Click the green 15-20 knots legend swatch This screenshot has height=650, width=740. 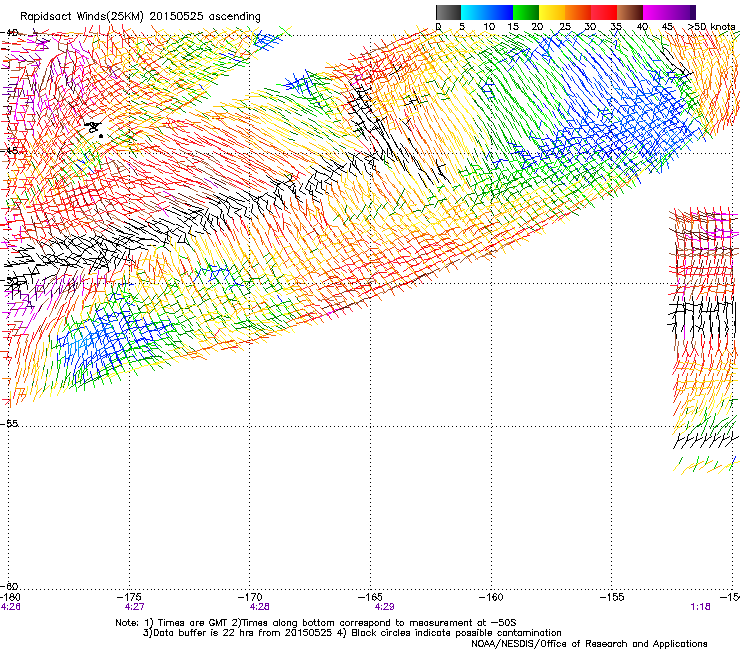[526, 12]
